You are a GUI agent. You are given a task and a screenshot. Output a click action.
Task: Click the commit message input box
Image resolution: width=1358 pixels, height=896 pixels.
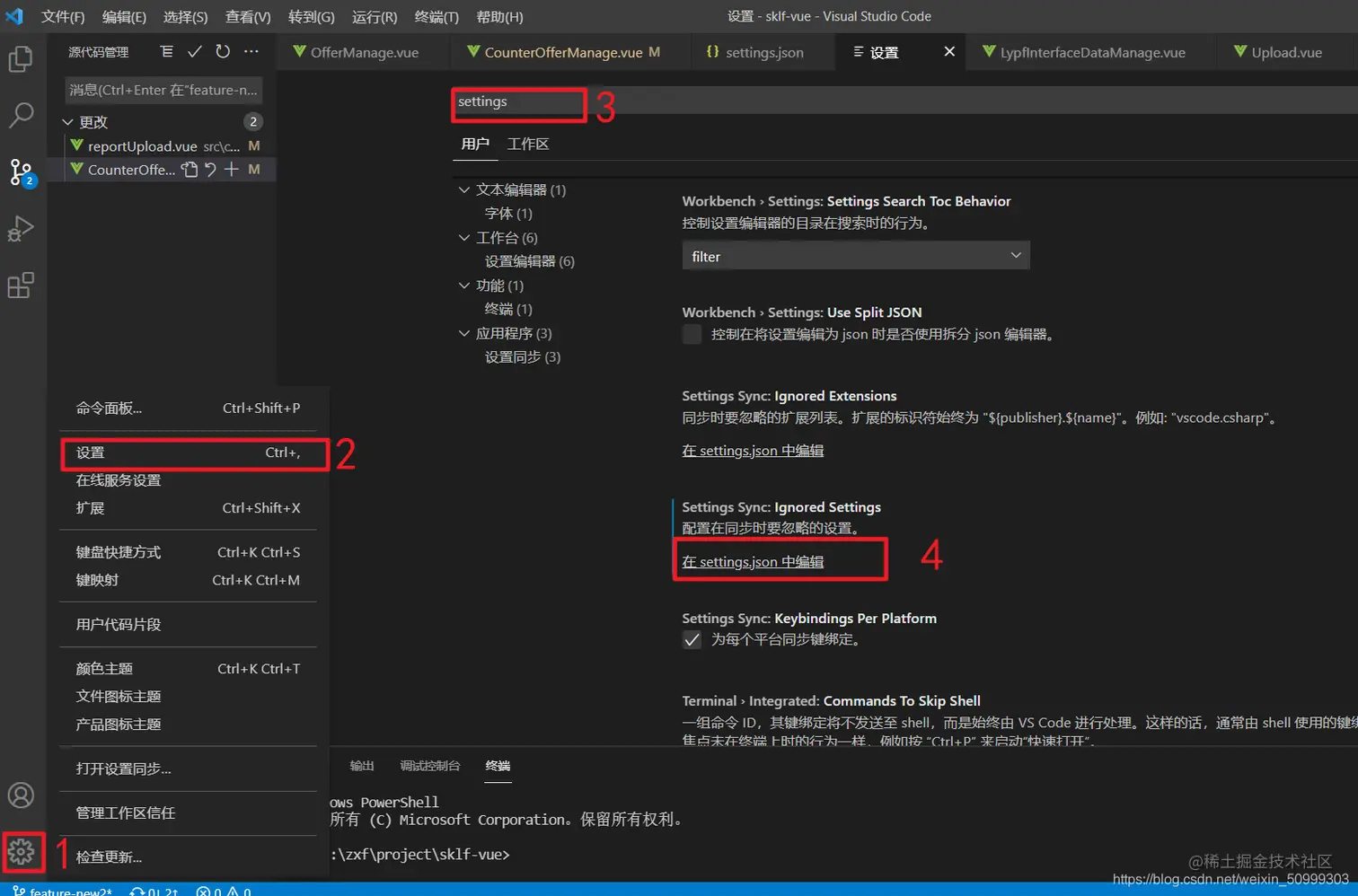point(163,90)
